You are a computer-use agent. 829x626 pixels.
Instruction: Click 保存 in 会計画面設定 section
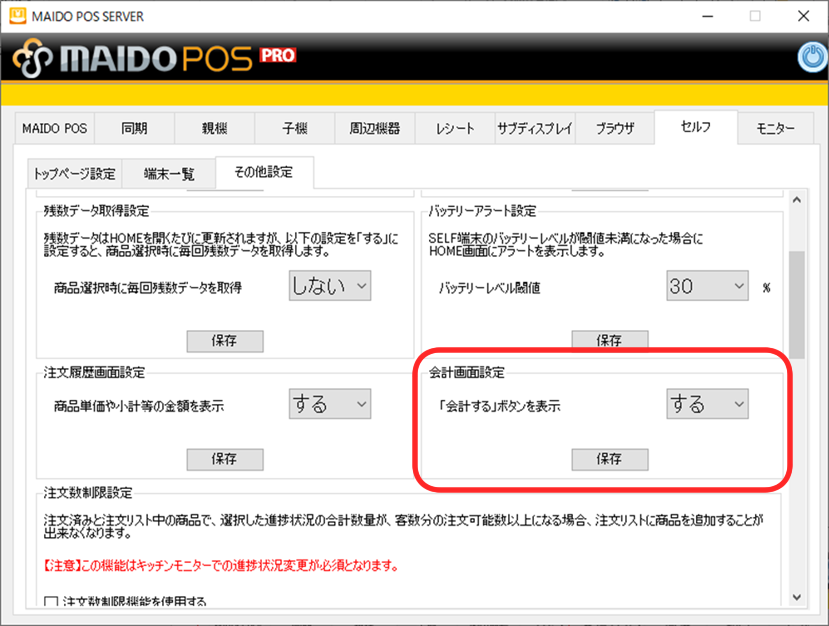610,459
